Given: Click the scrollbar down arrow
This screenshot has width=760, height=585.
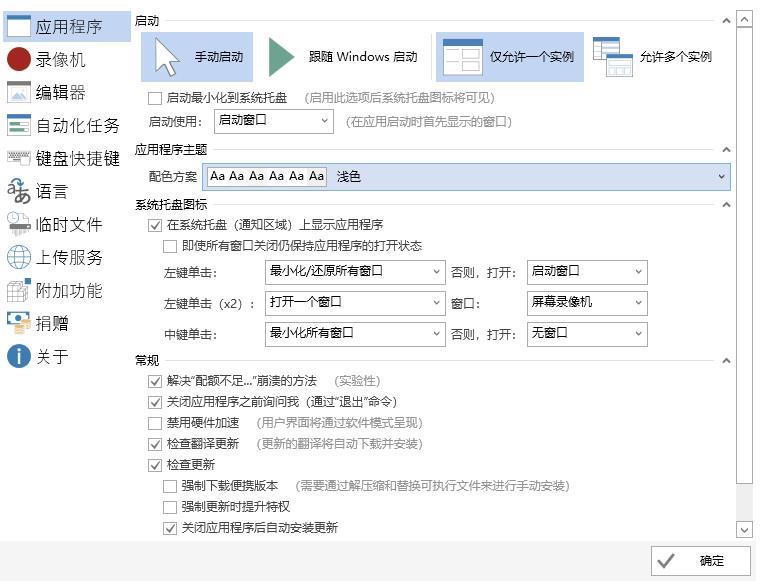Looking at the screenshot, I should (743, 529).
